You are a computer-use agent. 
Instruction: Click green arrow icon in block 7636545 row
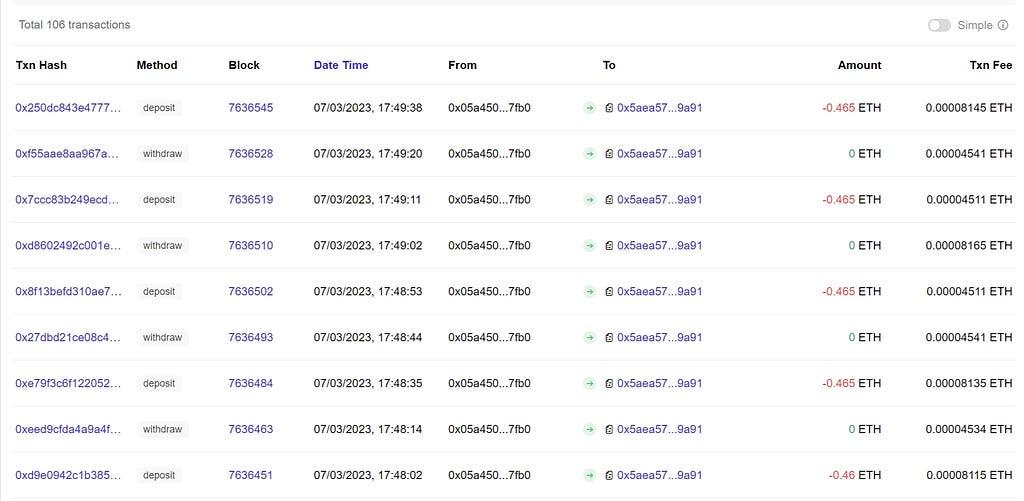point(590,108)
